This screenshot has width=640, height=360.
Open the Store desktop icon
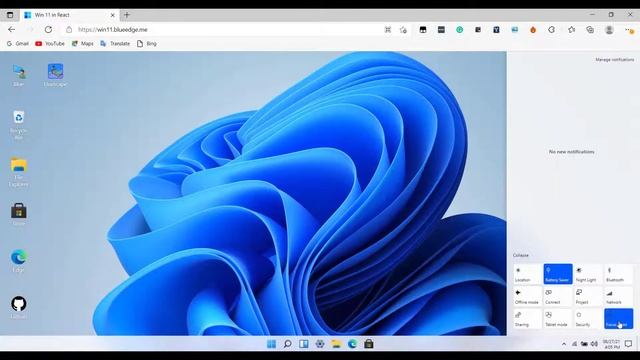(18, 214)
